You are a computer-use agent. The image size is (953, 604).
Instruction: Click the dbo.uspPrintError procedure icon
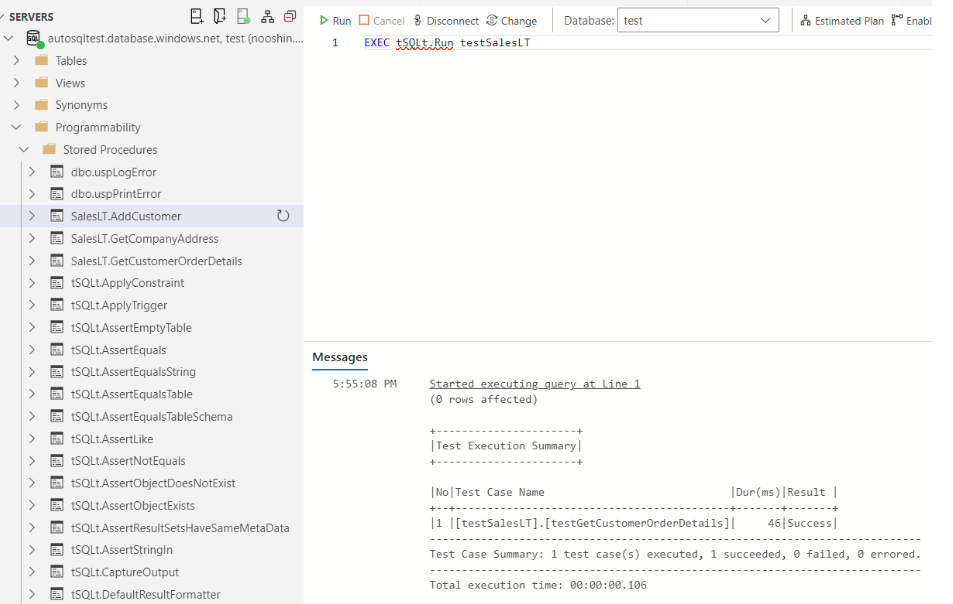[57, 194]
